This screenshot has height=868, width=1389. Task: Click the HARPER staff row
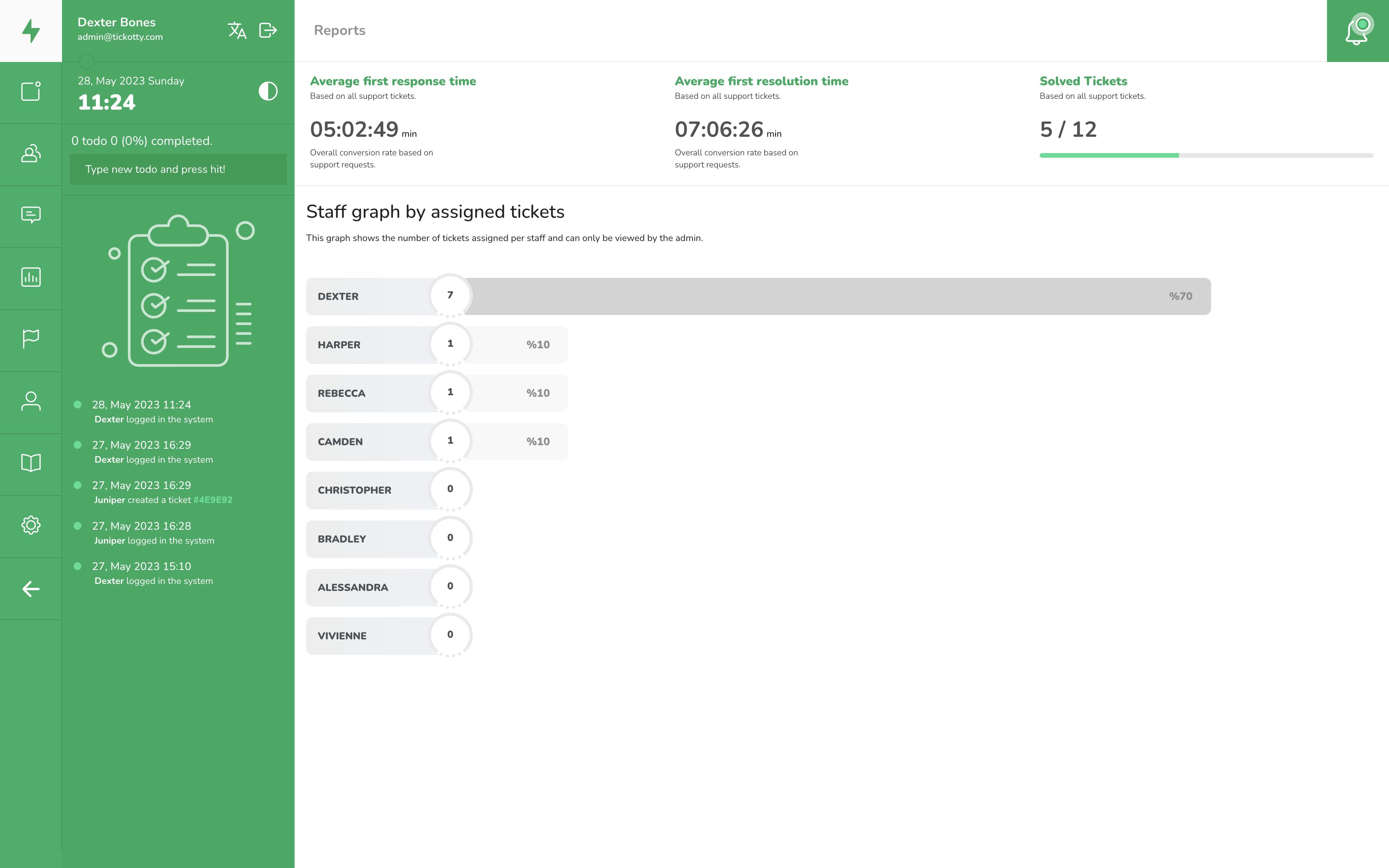(x=436, y=345)
